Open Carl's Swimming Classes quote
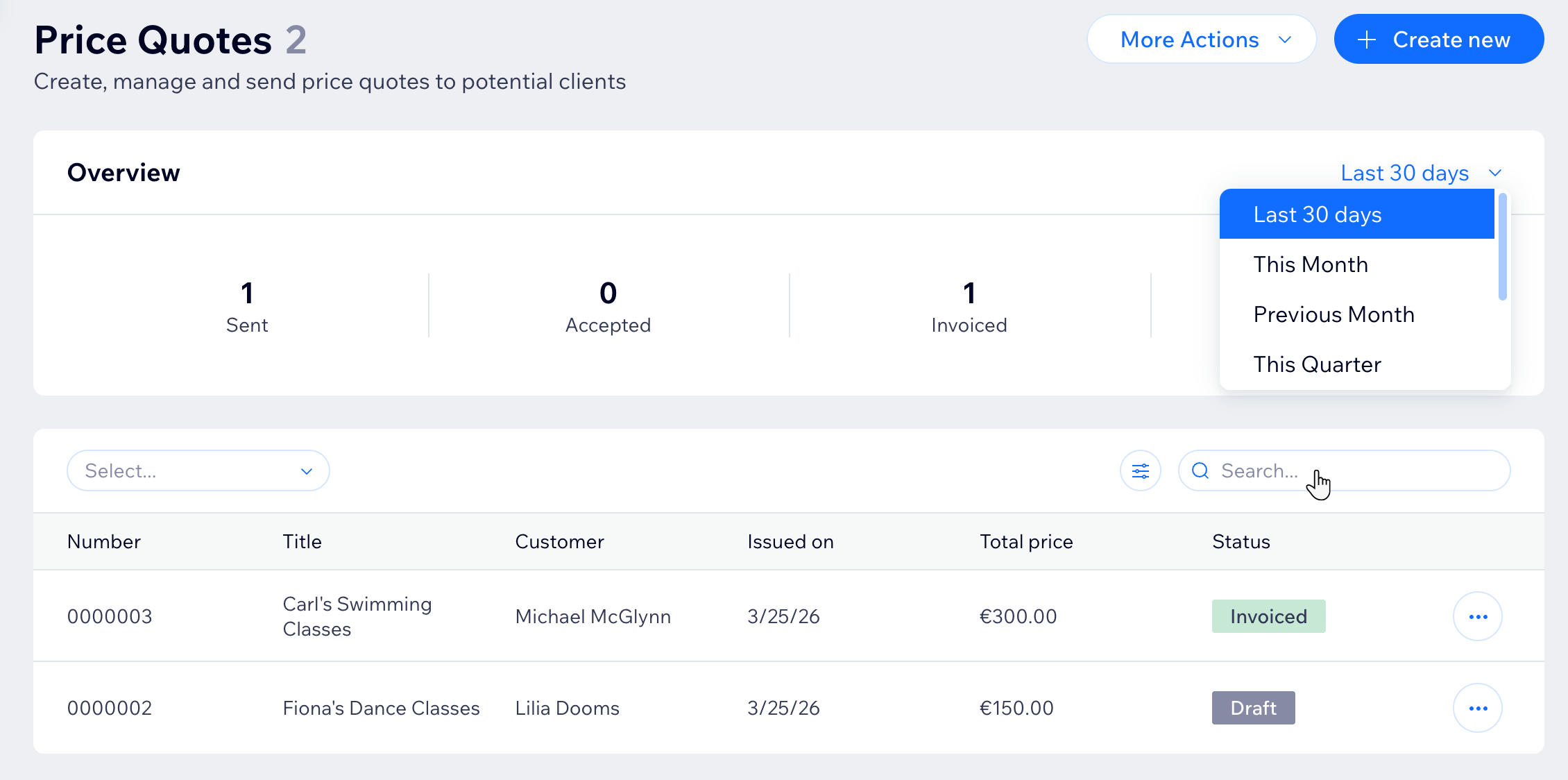 pyautogui.click(x=357, y=616)
